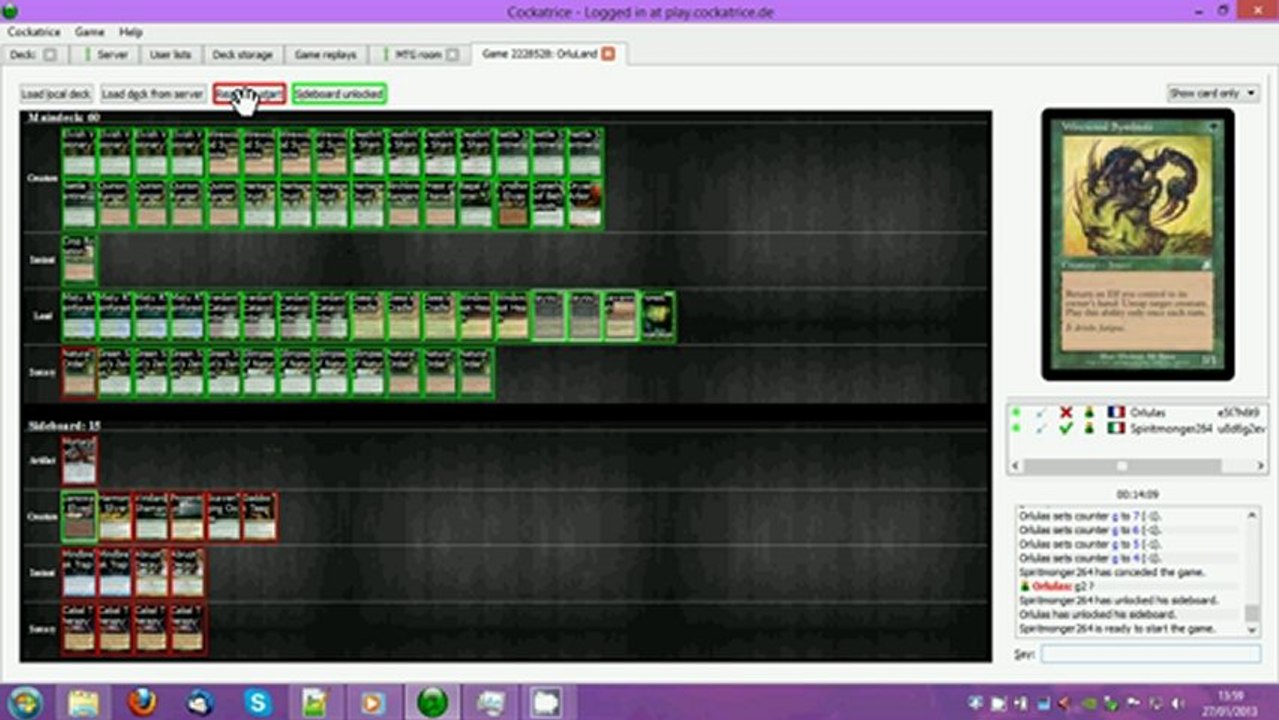The height and width of the screenshot is (720, 1279).
Task: Click the player list scroll-left arrow
Action: pos(1016,466)
